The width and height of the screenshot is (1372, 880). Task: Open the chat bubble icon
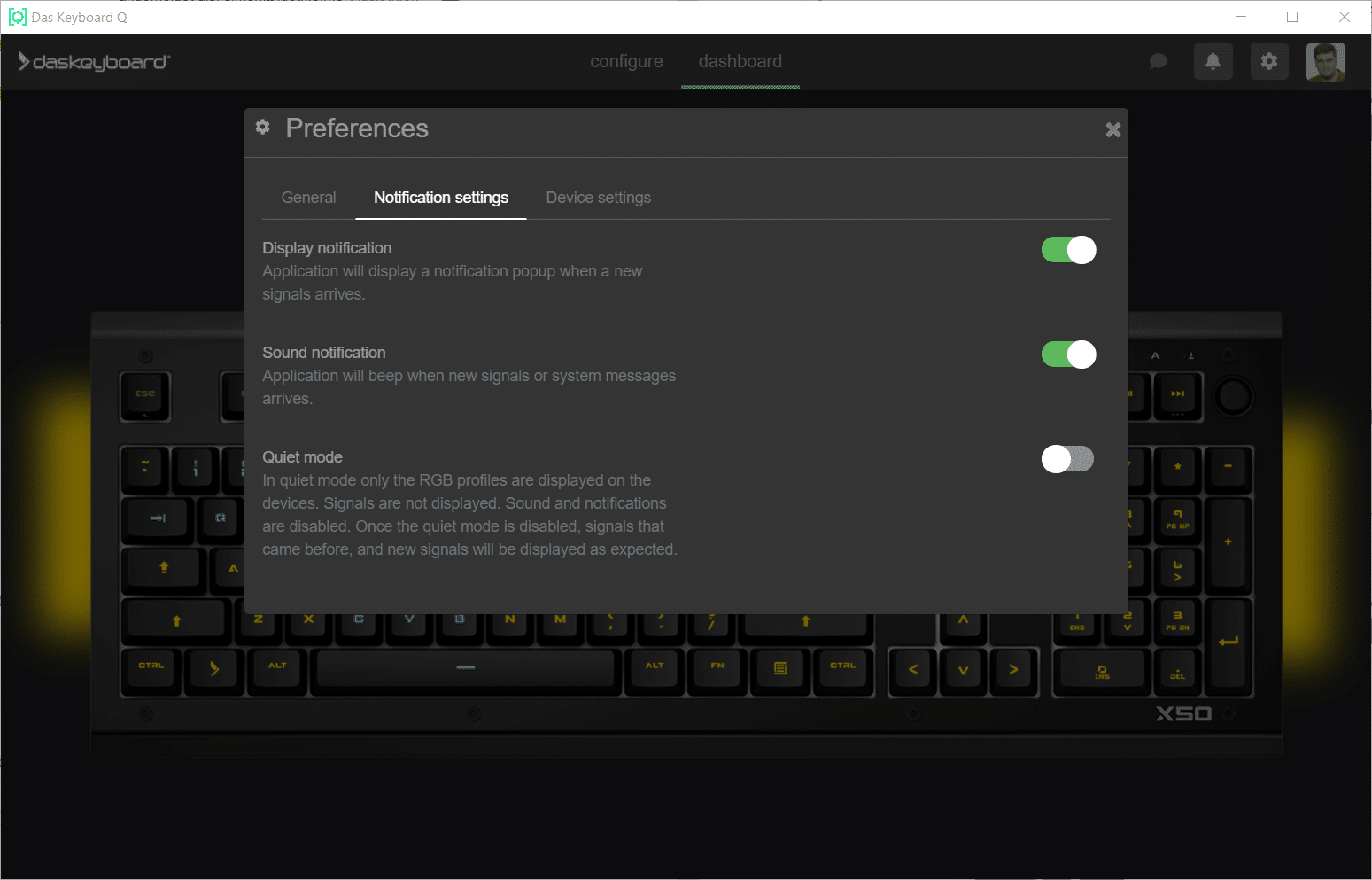click(x=1158, y=61)
